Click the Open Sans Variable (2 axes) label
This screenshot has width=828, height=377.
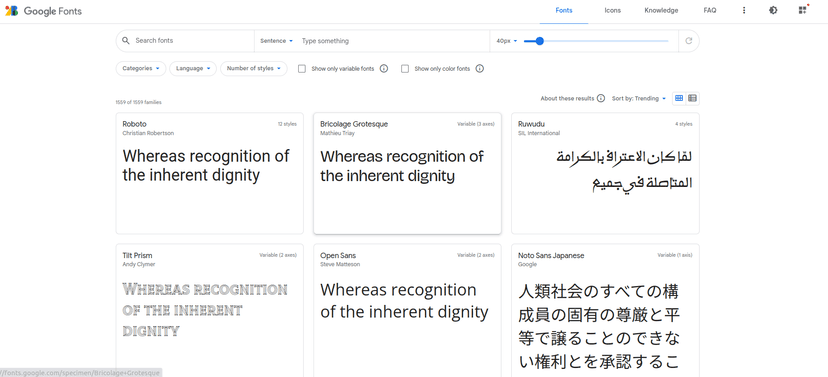[x=476, y=255]
